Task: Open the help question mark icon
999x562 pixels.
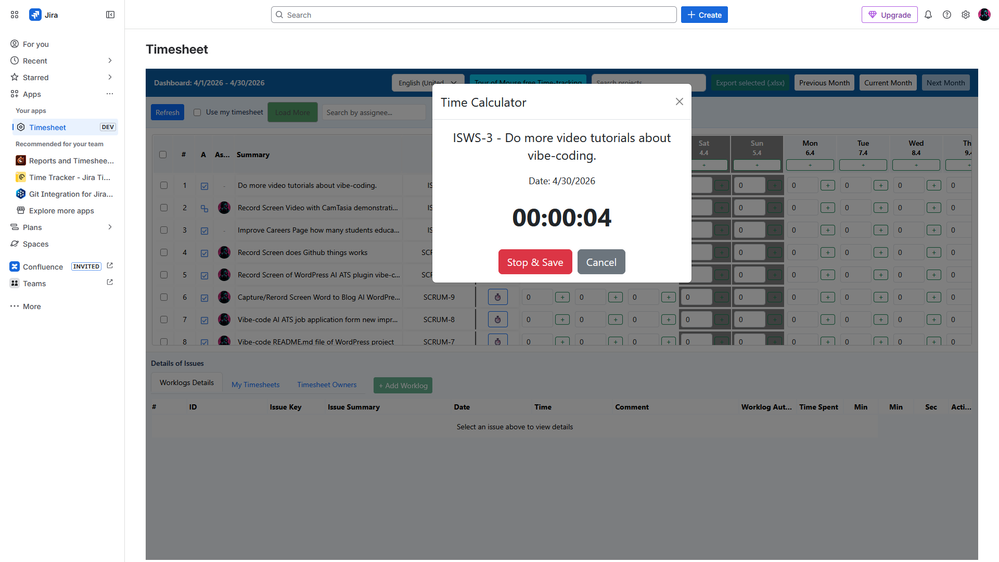Action: pyautogui.click(x=947, y=15)
